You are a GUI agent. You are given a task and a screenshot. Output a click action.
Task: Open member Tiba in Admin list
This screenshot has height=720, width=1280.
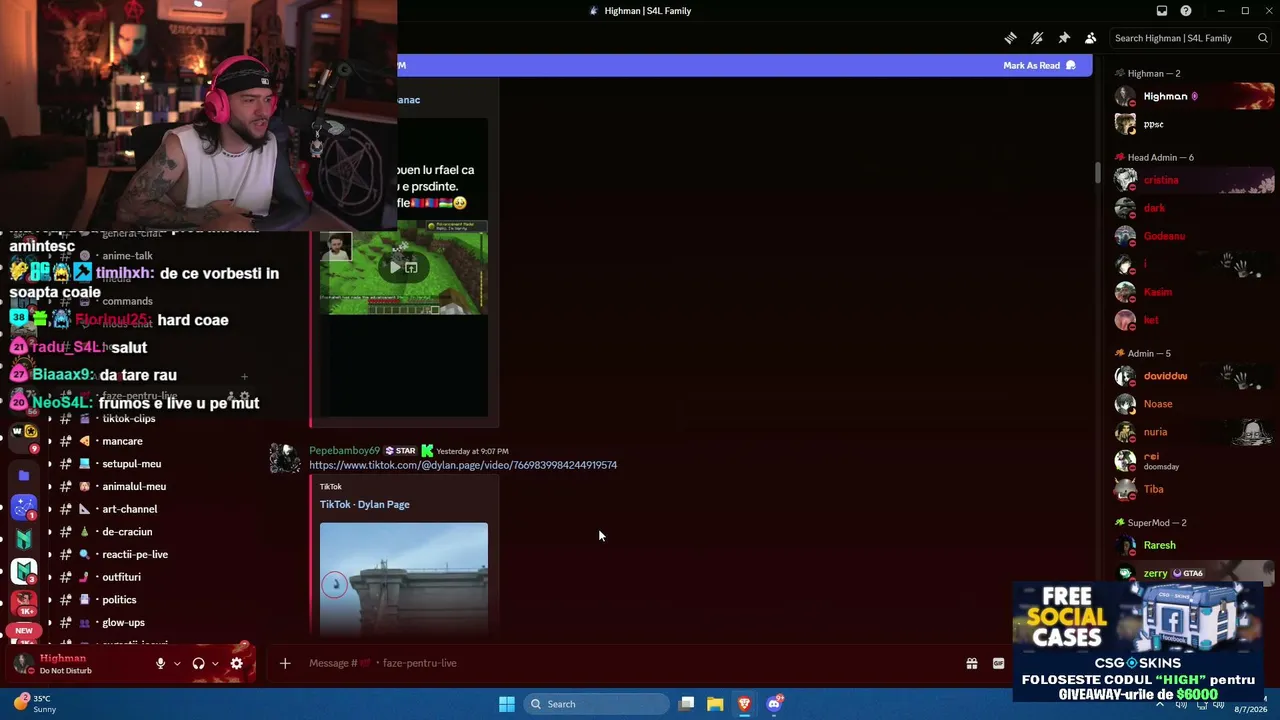click(1194, 489)
